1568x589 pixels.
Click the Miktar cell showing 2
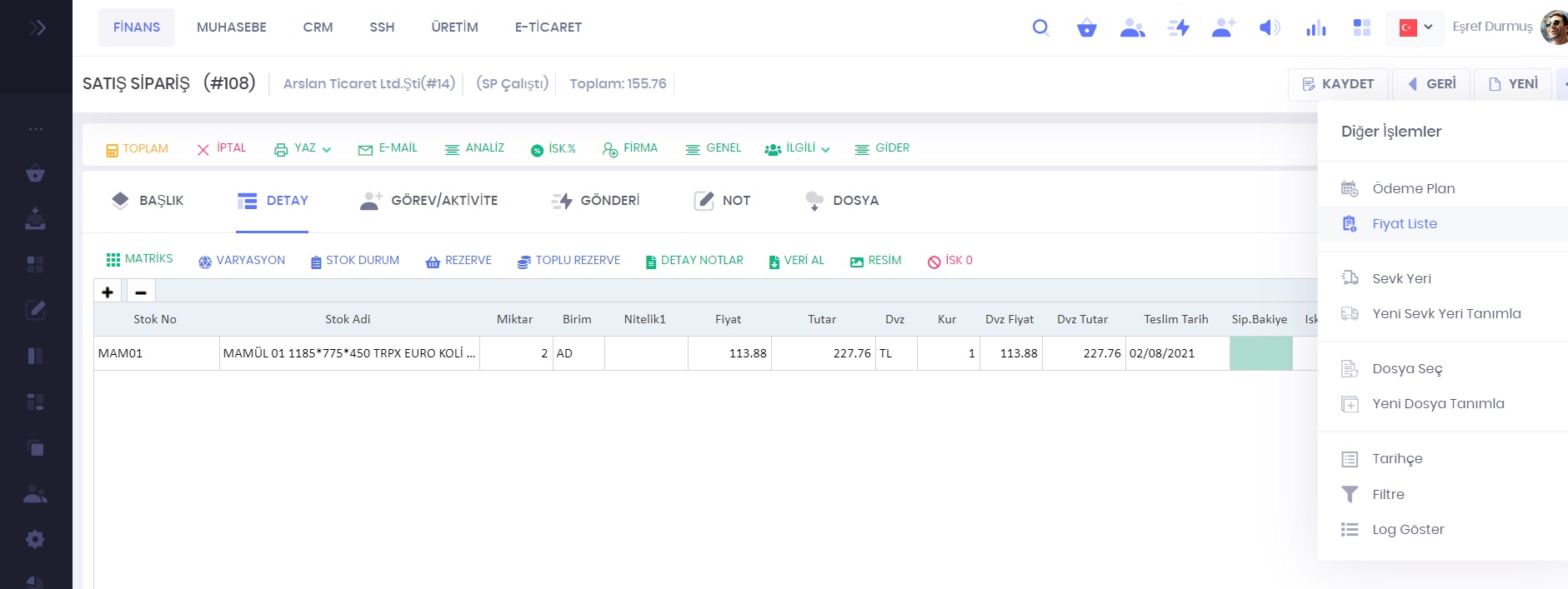tap(516, 353)
